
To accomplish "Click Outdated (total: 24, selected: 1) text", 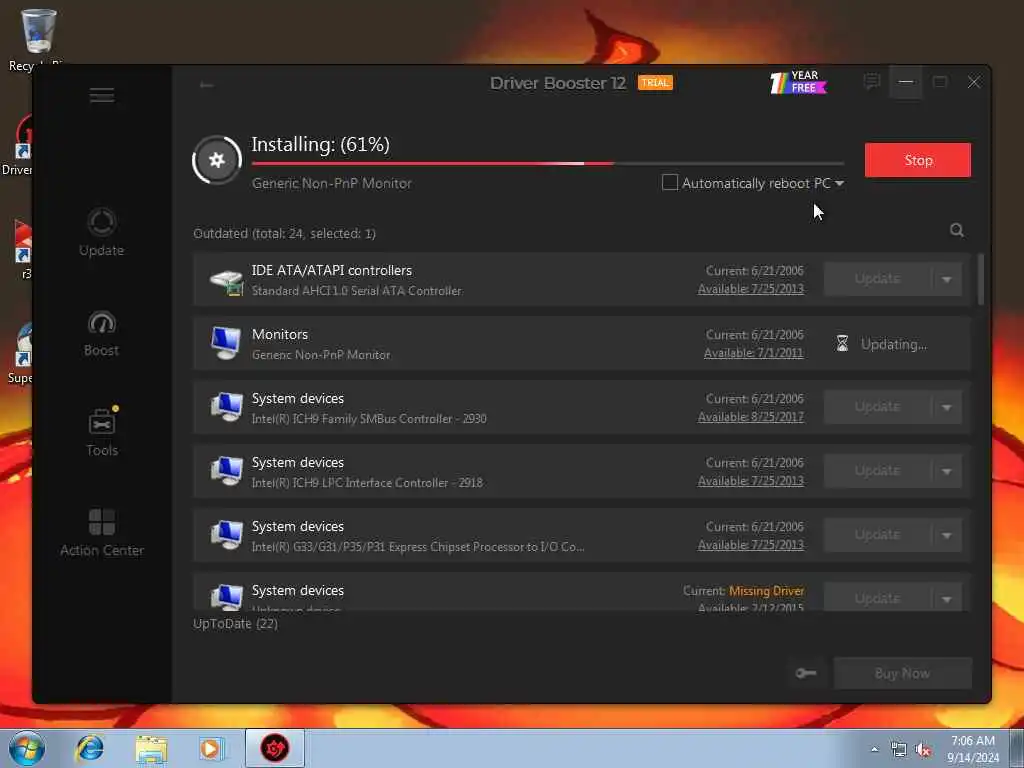I will (284, 233).
